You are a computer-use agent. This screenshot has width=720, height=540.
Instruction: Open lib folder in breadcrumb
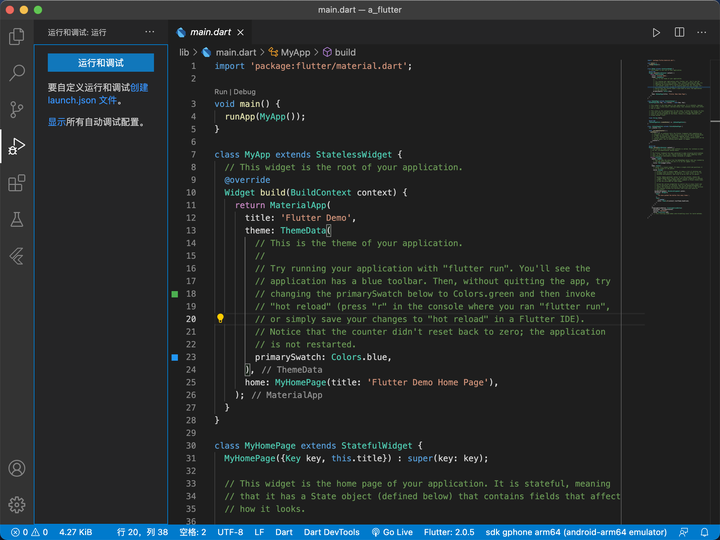coord(184,52)
